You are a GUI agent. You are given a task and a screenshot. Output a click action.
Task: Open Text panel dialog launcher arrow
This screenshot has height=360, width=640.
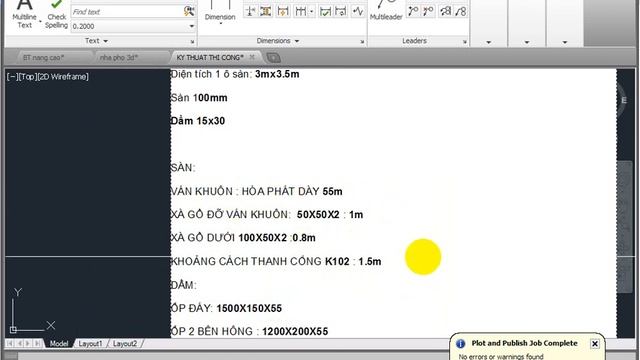[x=192, y=42]
